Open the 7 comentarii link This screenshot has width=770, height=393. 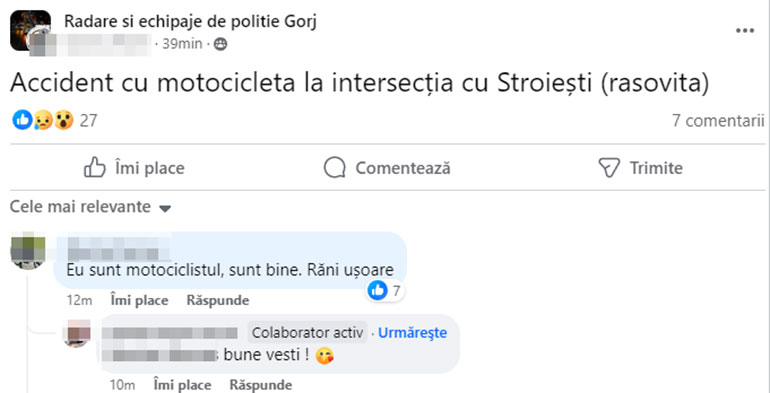718,120
